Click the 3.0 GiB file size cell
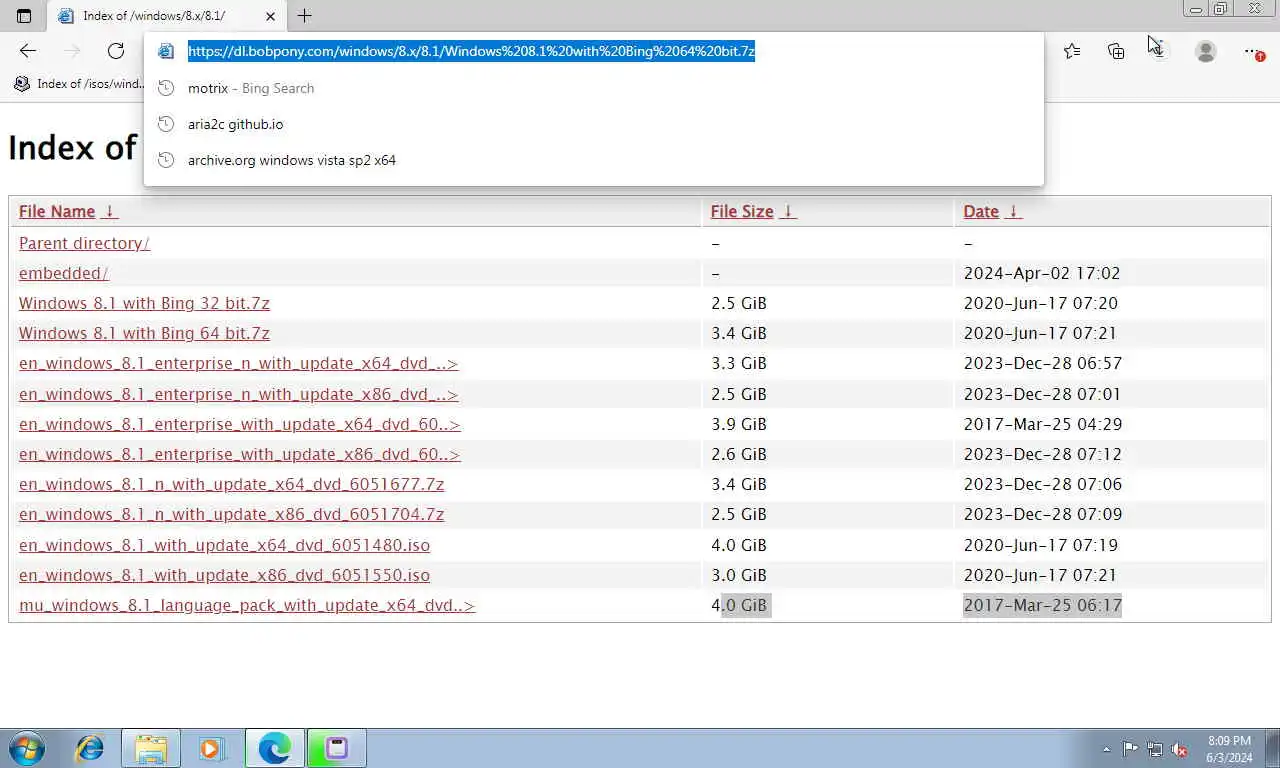 click(x=739, y=575)
